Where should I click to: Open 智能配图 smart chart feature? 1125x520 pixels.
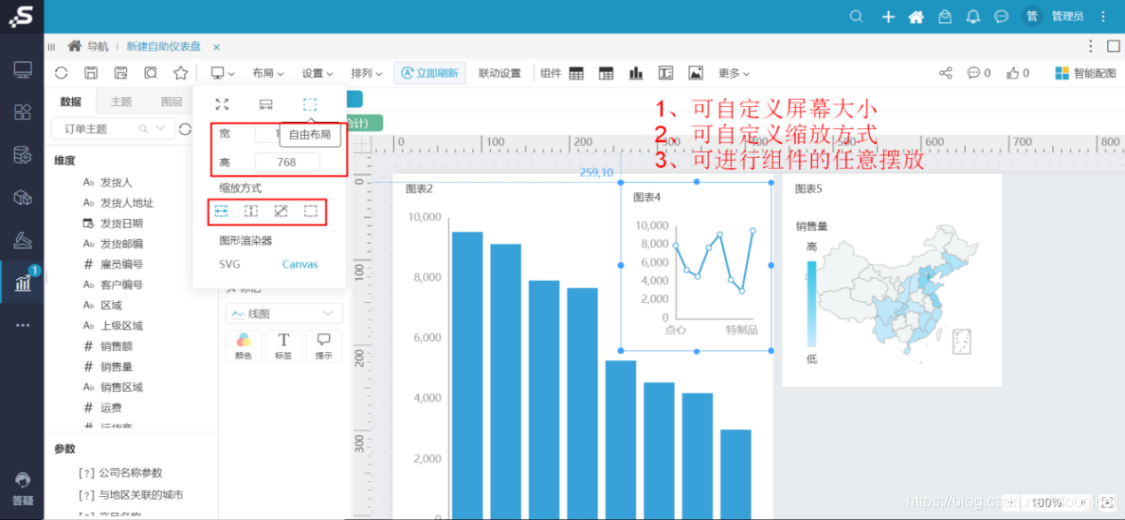point(1086,73)
